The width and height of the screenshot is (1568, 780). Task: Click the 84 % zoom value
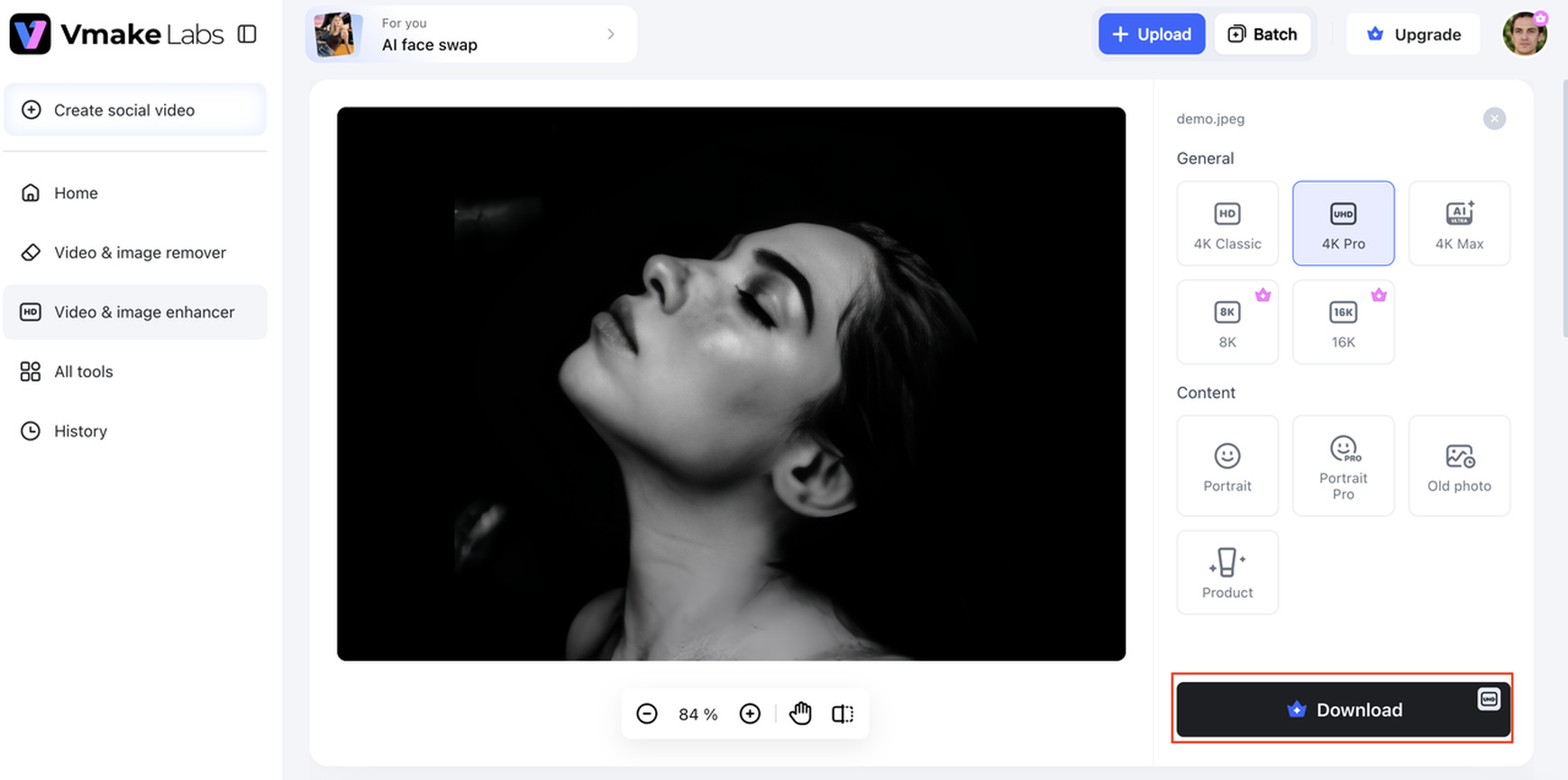[x=698, y=714]
